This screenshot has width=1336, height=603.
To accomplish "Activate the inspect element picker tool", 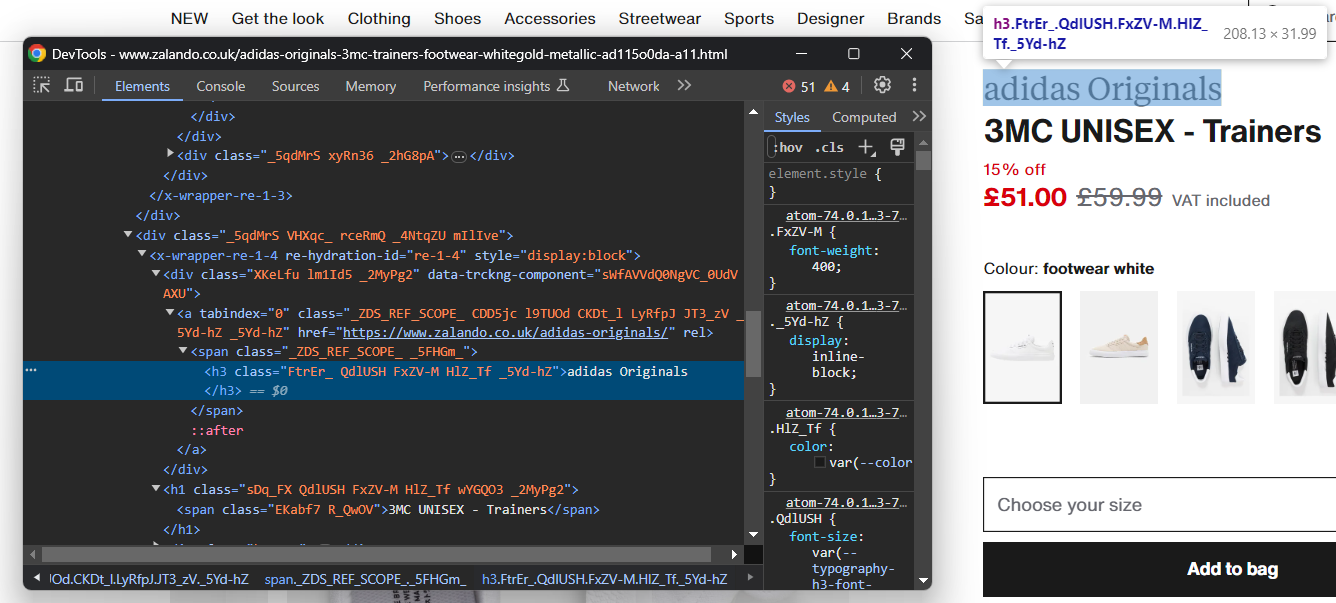I will [42, 86].
